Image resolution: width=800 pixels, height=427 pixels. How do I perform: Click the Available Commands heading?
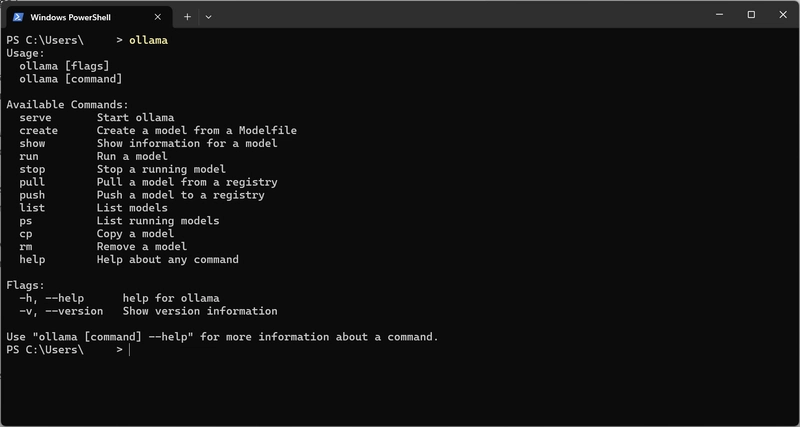[67, 105]
